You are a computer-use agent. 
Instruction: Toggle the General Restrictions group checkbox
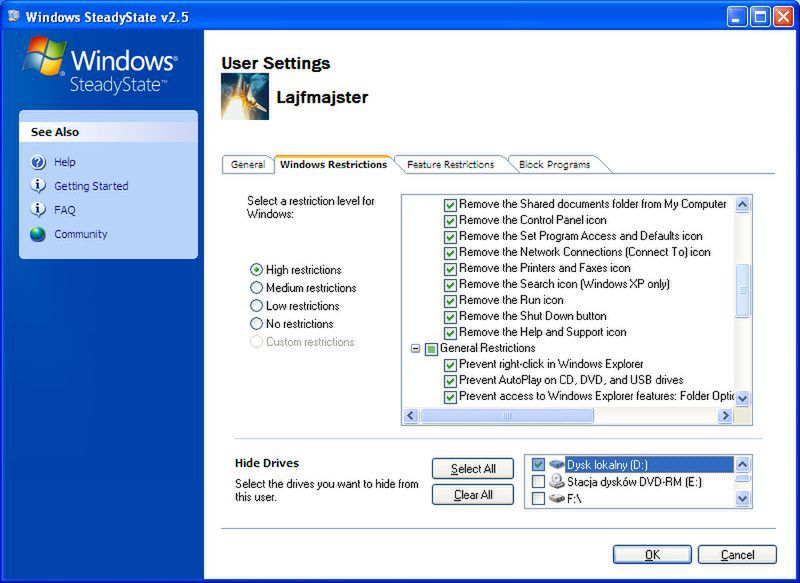tap(432, 349)
